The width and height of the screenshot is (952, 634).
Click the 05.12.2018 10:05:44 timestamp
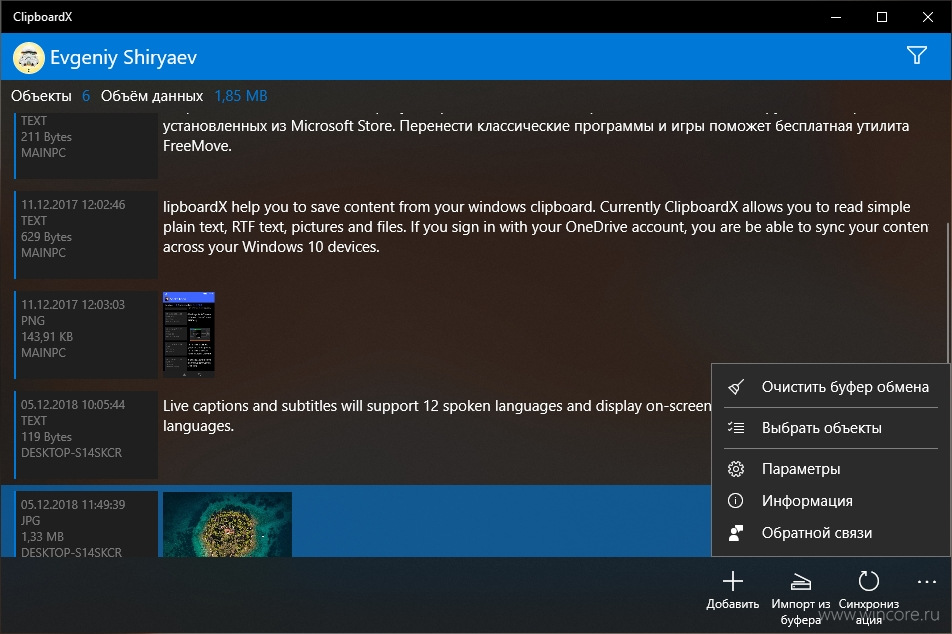point(73,404)
